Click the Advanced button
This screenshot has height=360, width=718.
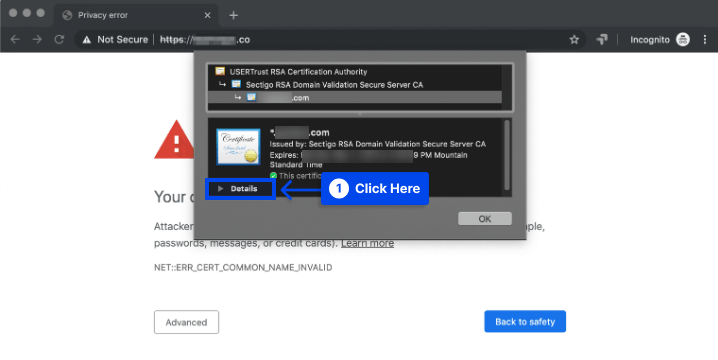(x=186, y=322)
